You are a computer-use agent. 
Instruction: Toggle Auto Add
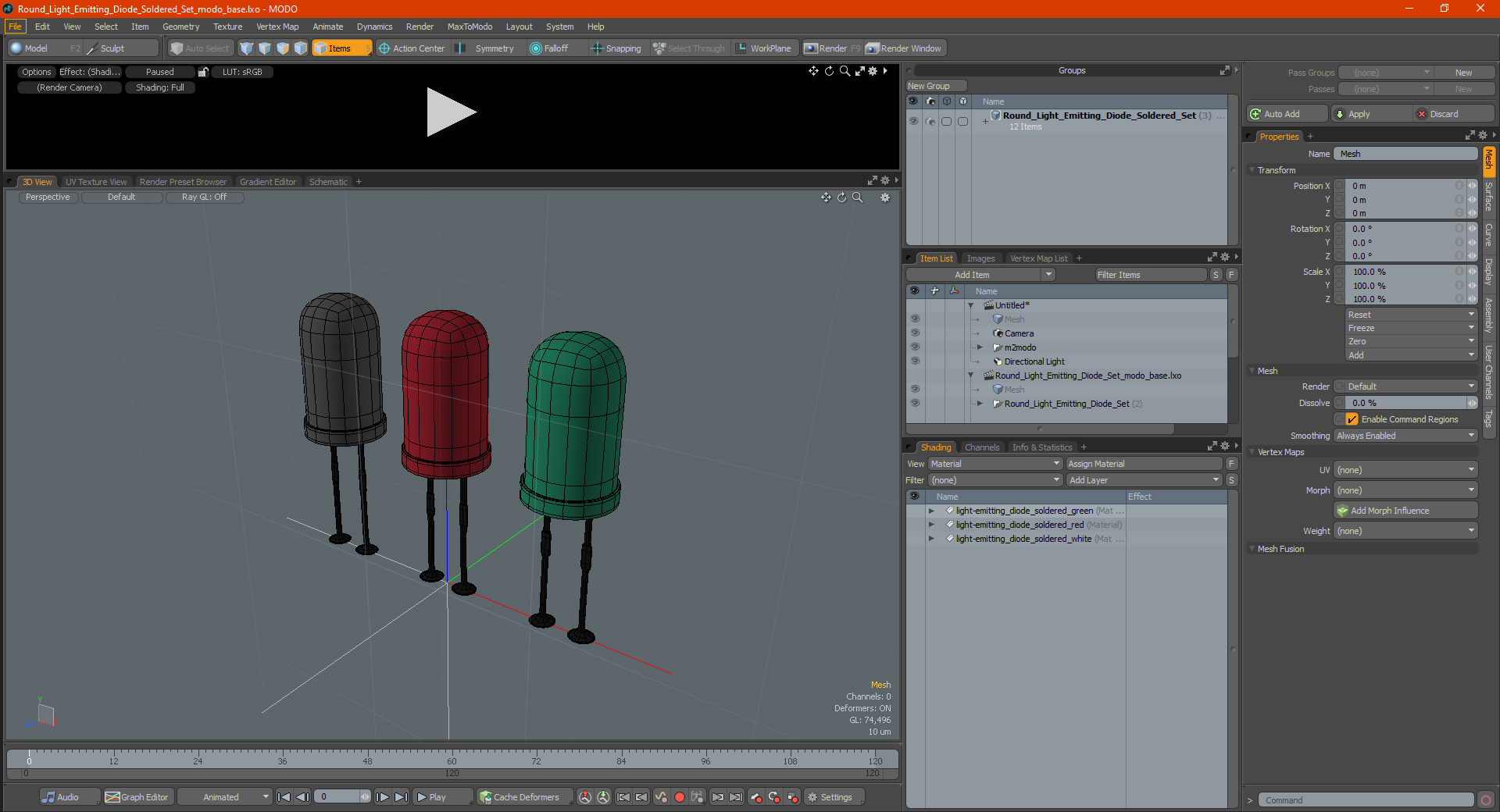point(1287,114)
